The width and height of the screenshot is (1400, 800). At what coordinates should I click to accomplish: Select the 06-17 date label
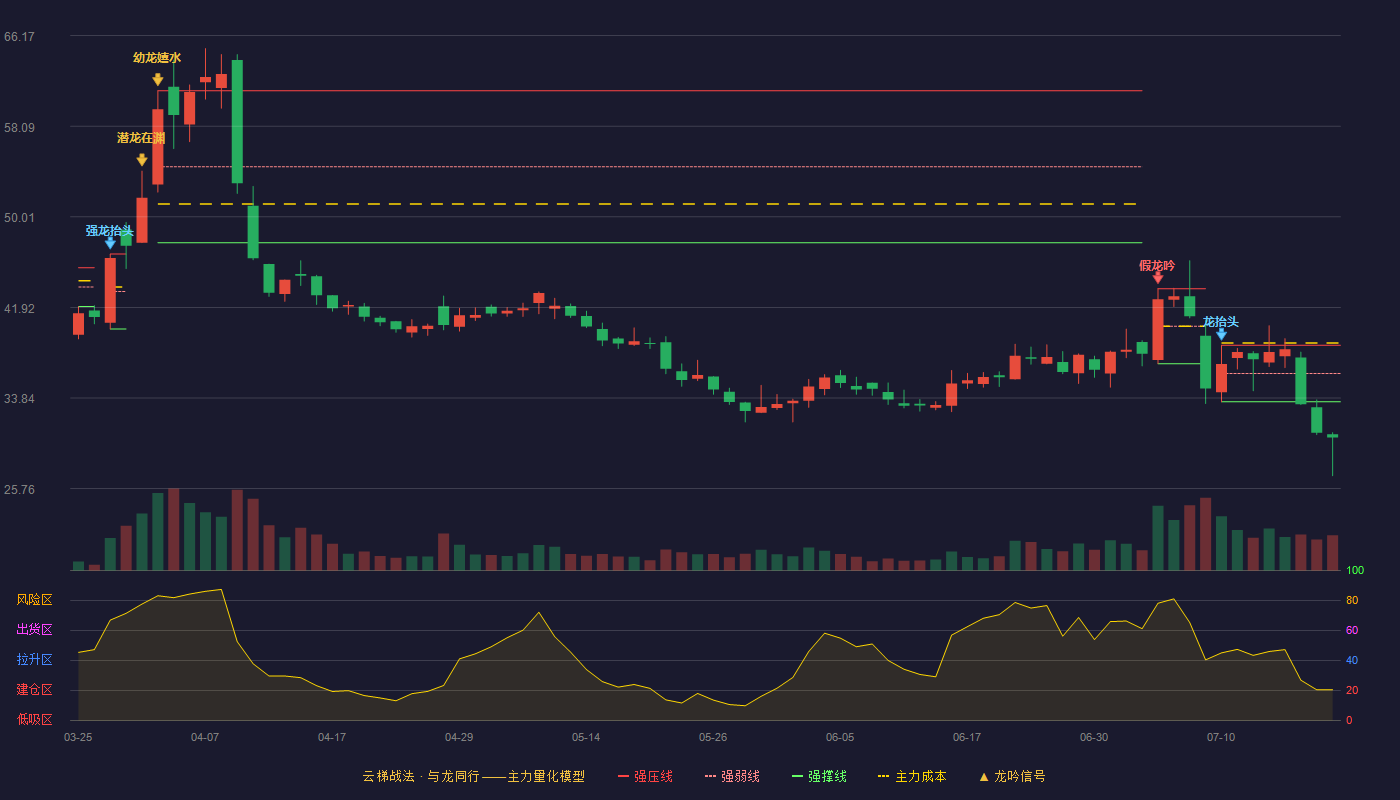pyautogui.click(x=967, y=737)
